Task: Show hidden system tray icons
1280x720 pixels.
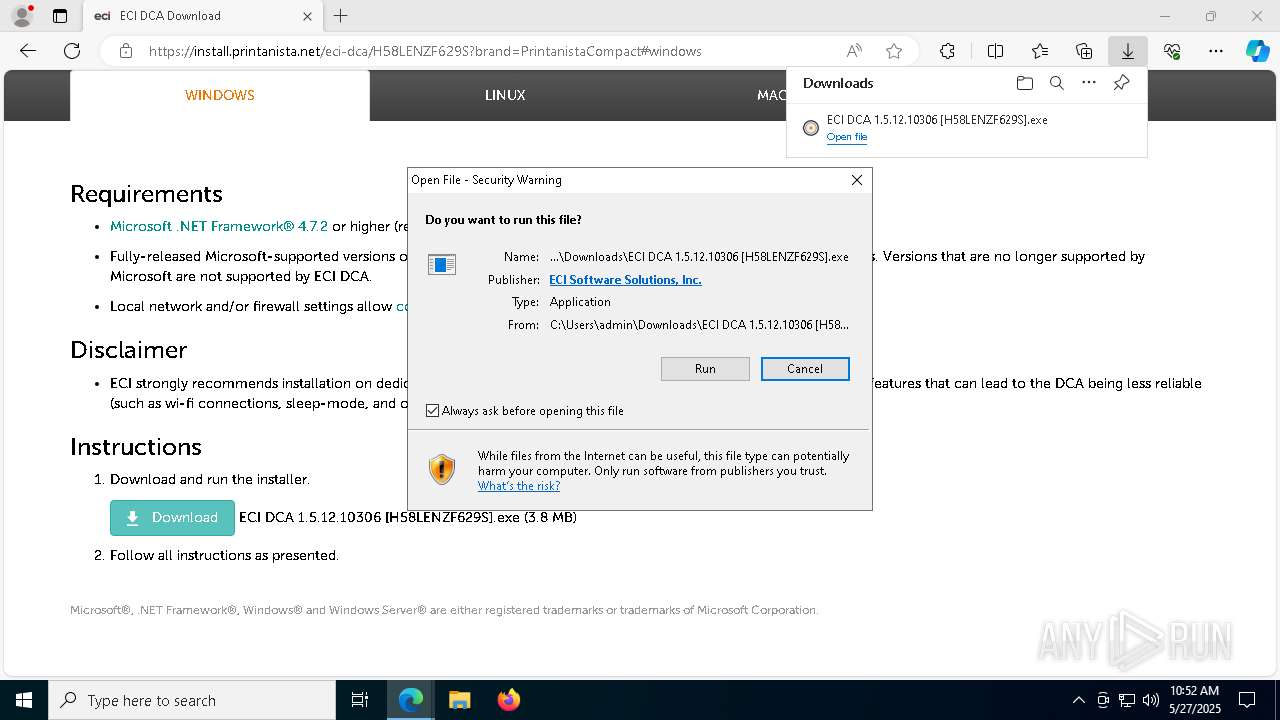Action: click(x=1078, y=700)
